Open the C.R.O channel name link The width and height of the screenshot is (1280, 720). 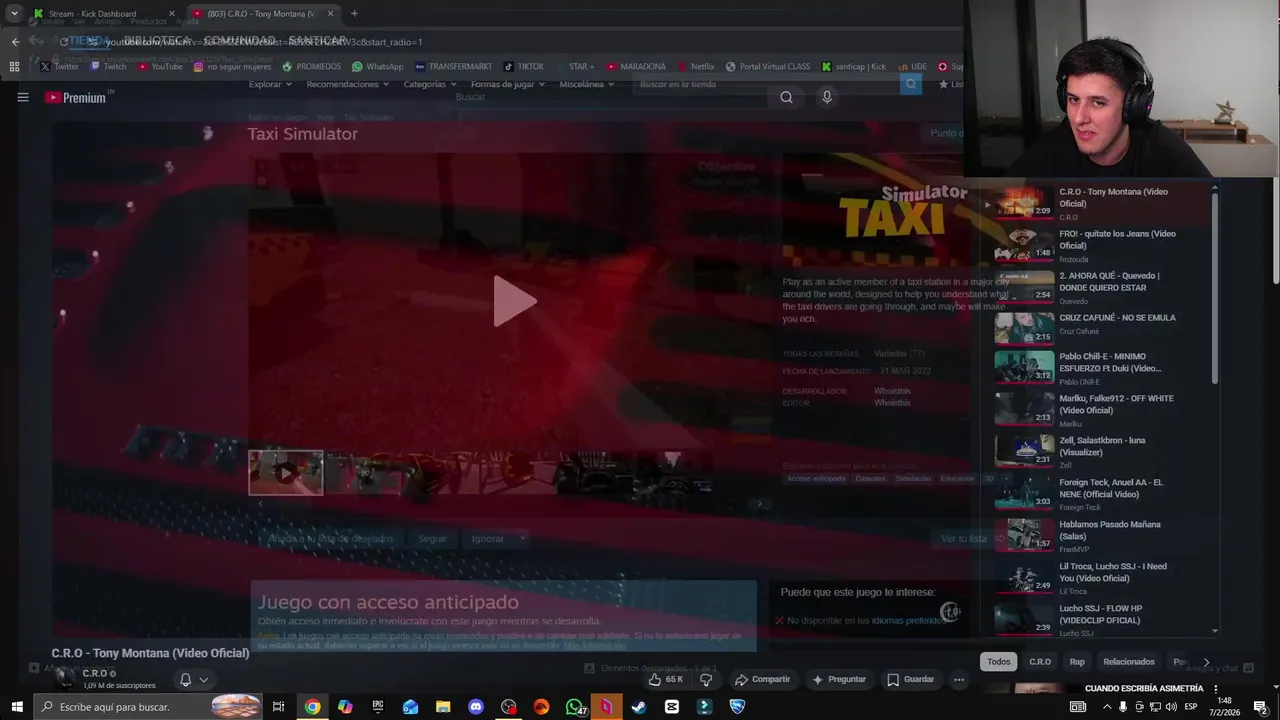coord(95,673)
